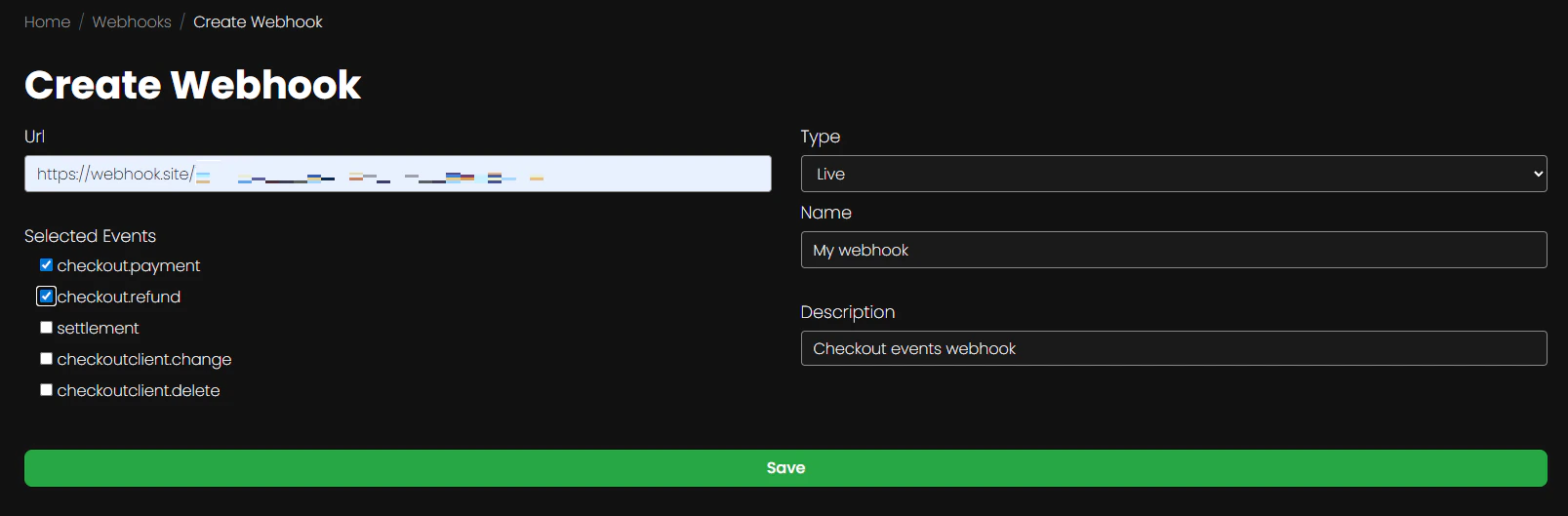Image resolution: width=1568 pixels, height=516 pixels.
Task: Click the Create Webhook breadcrumb text
Action: 258,21
